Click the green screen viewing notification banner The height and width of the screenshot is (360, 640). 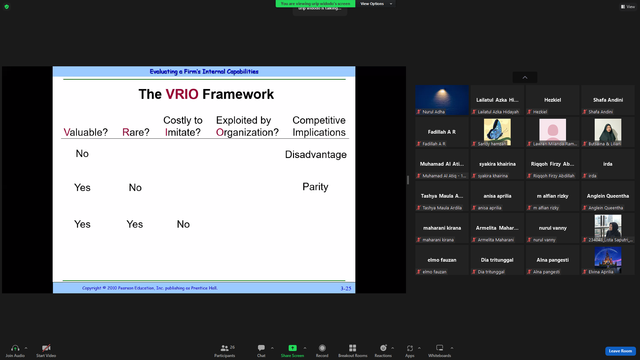[315, 3]
